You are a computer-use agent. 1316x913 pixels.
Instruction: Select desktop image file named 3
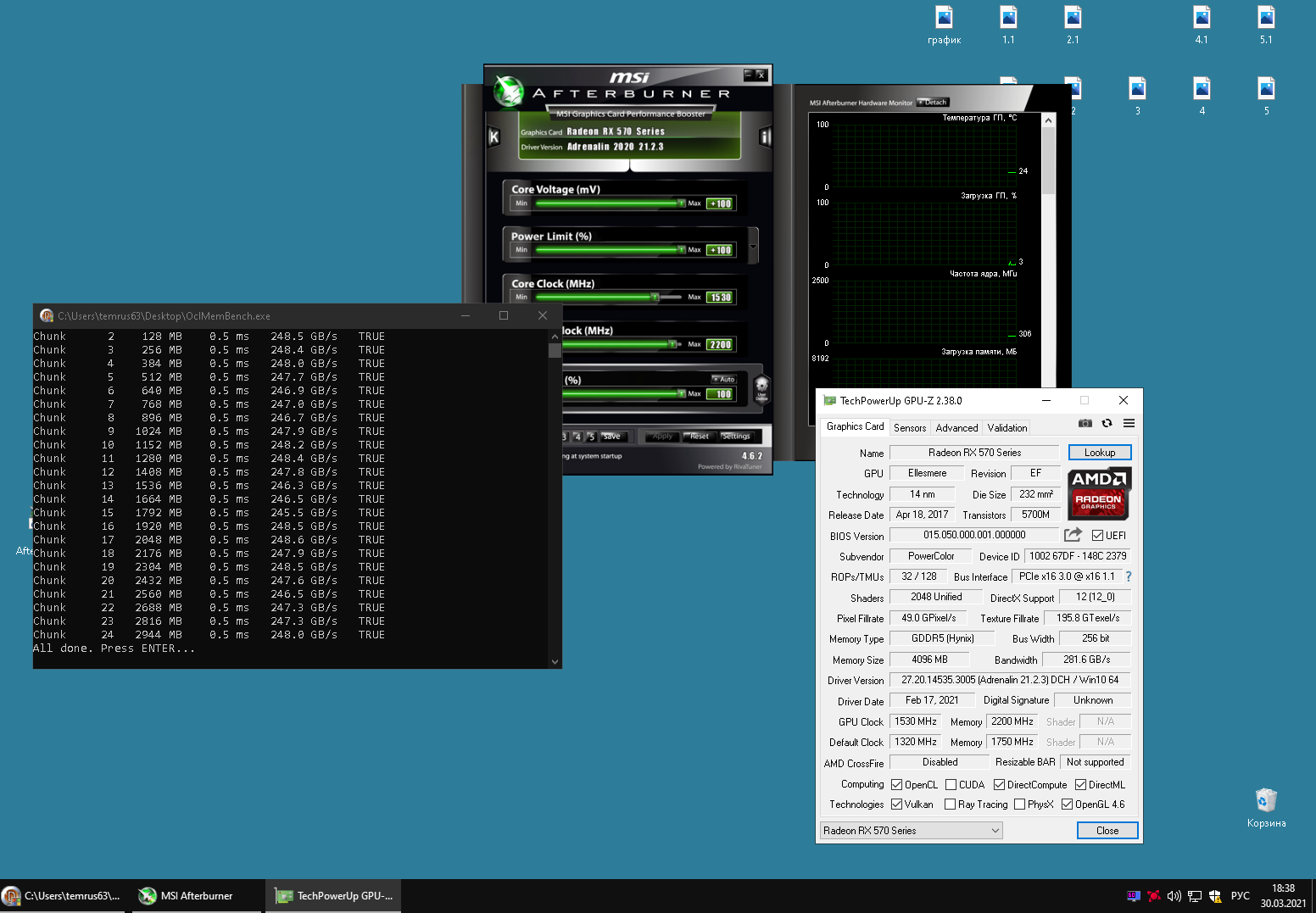[1137, 96]
